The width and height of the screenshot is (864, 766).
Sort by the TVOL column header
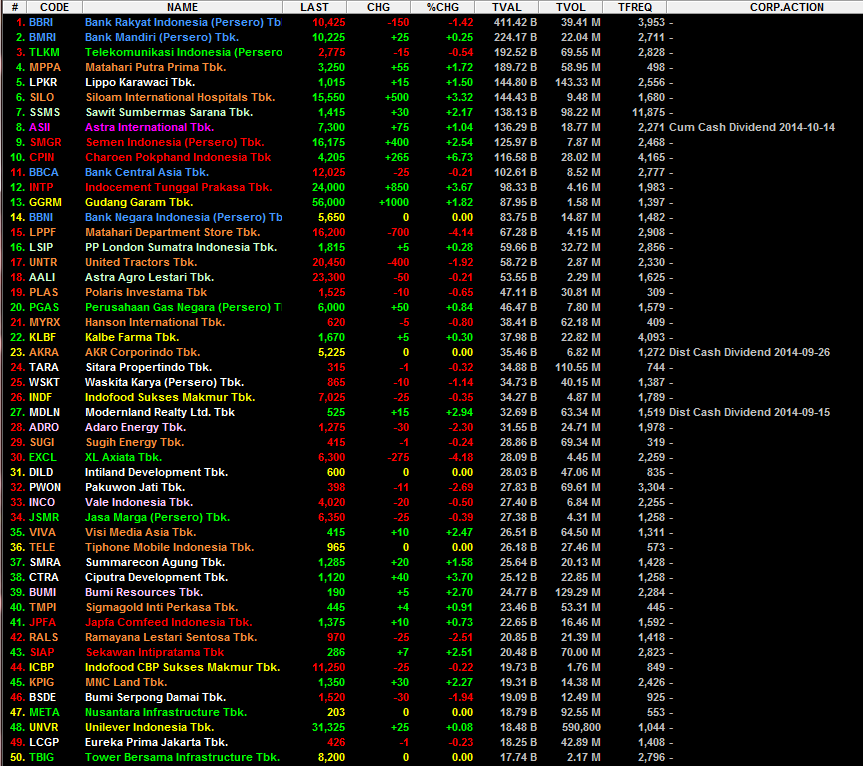click(570, 7)
